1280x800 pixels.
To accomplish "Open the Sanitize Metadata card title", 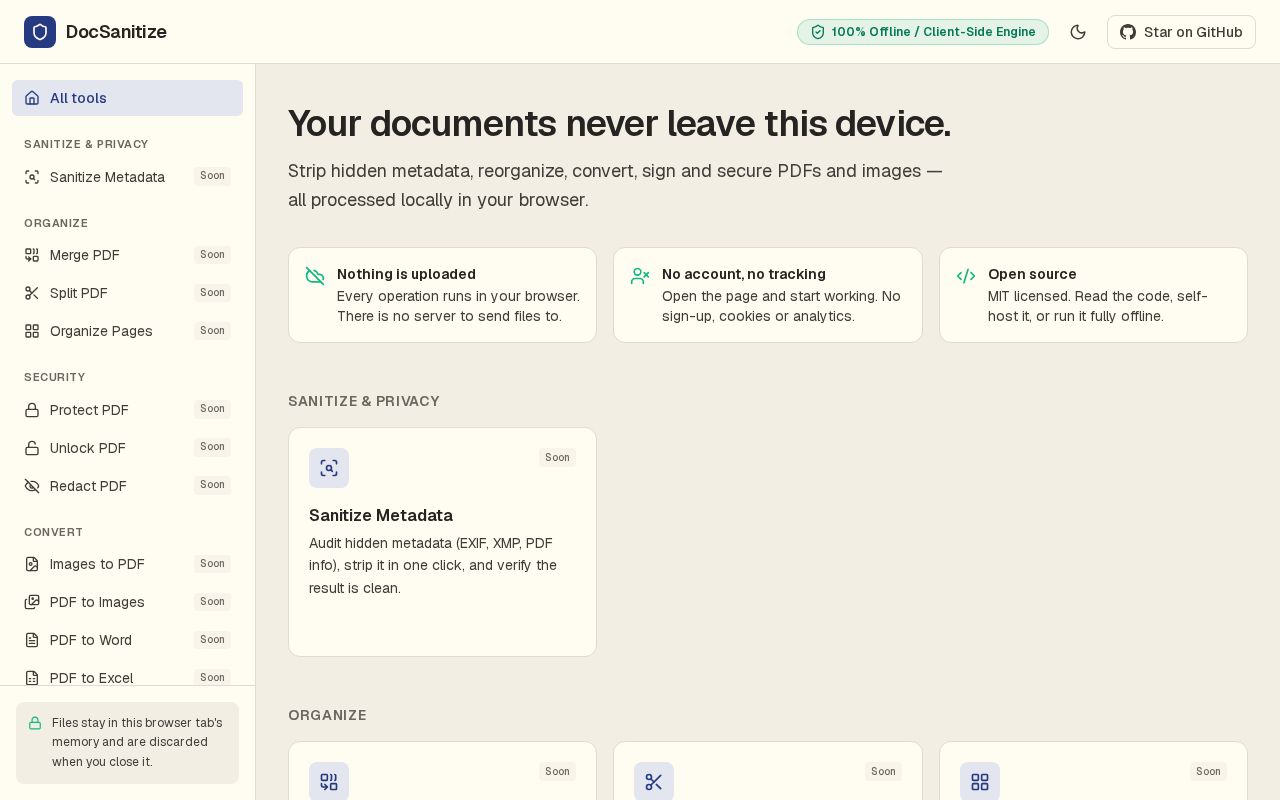I will (381, 516).
